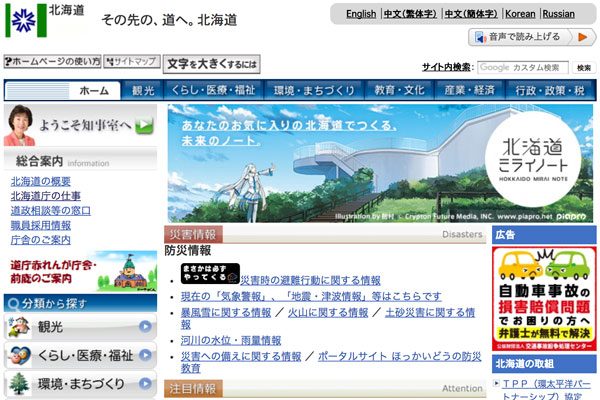600x400 pixels.
Task: Click the Hokkaido Mirai Note main banner
Action: coord(380,163)
